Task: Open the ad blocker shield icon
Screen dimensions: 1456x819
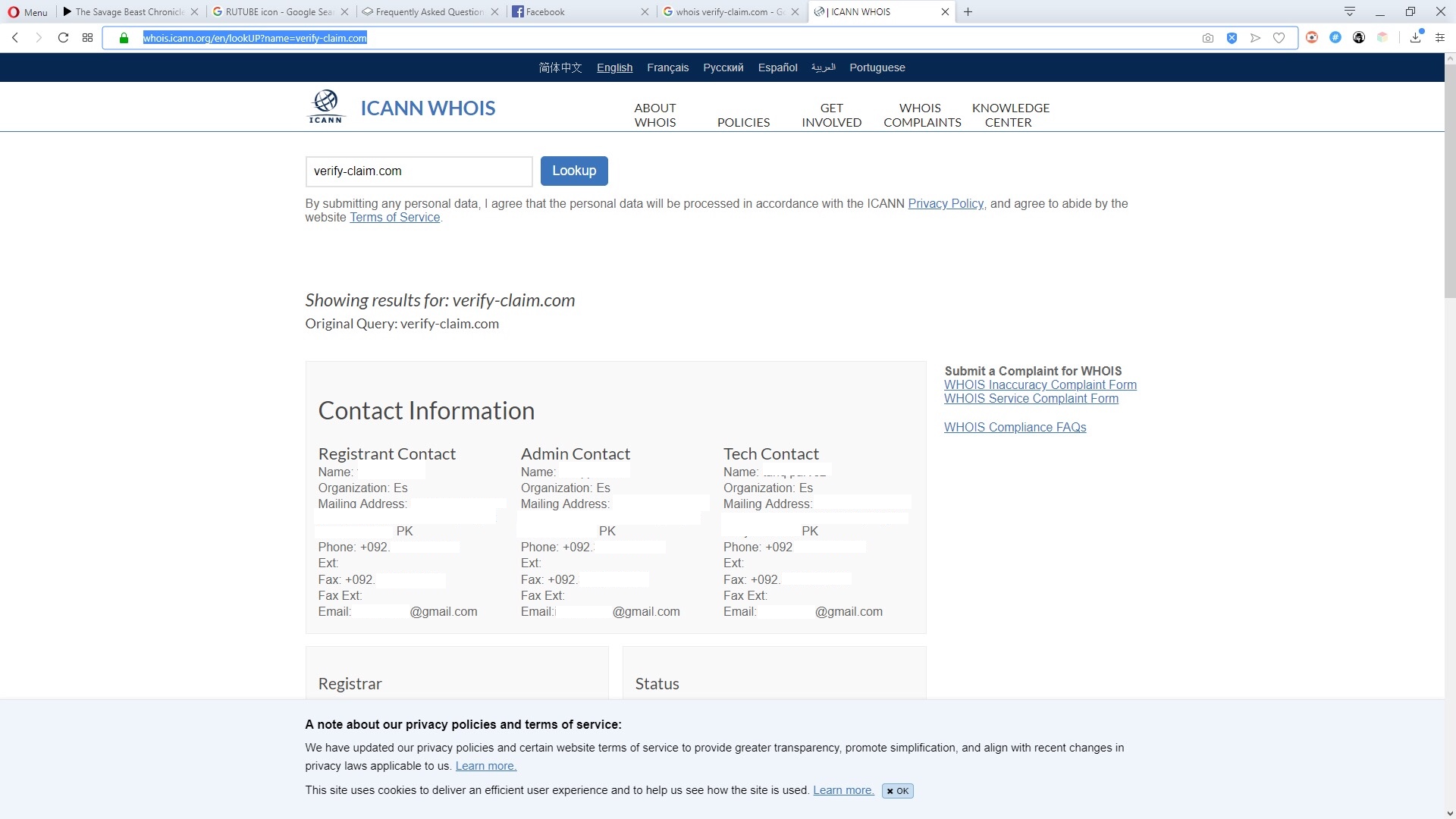Action: point(1232,38)
